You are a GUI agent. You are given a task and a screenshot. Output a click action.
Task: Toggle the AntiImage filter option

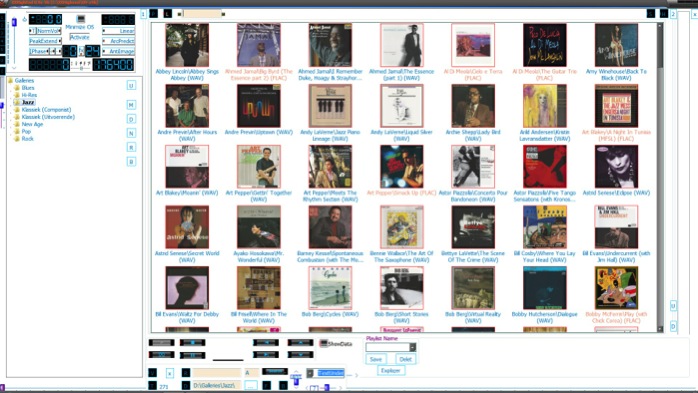118,51
